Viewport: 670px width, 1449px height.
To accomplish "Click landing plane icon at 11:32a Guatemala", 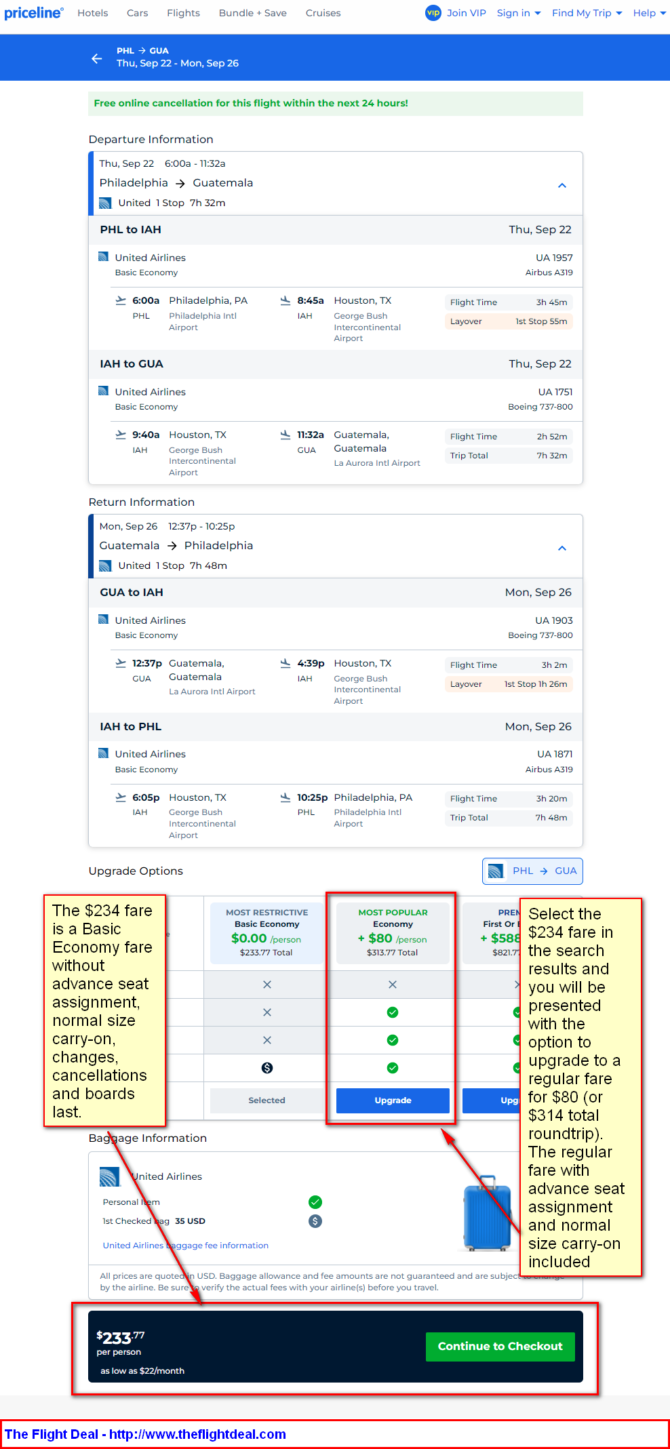I will [286, 434].
